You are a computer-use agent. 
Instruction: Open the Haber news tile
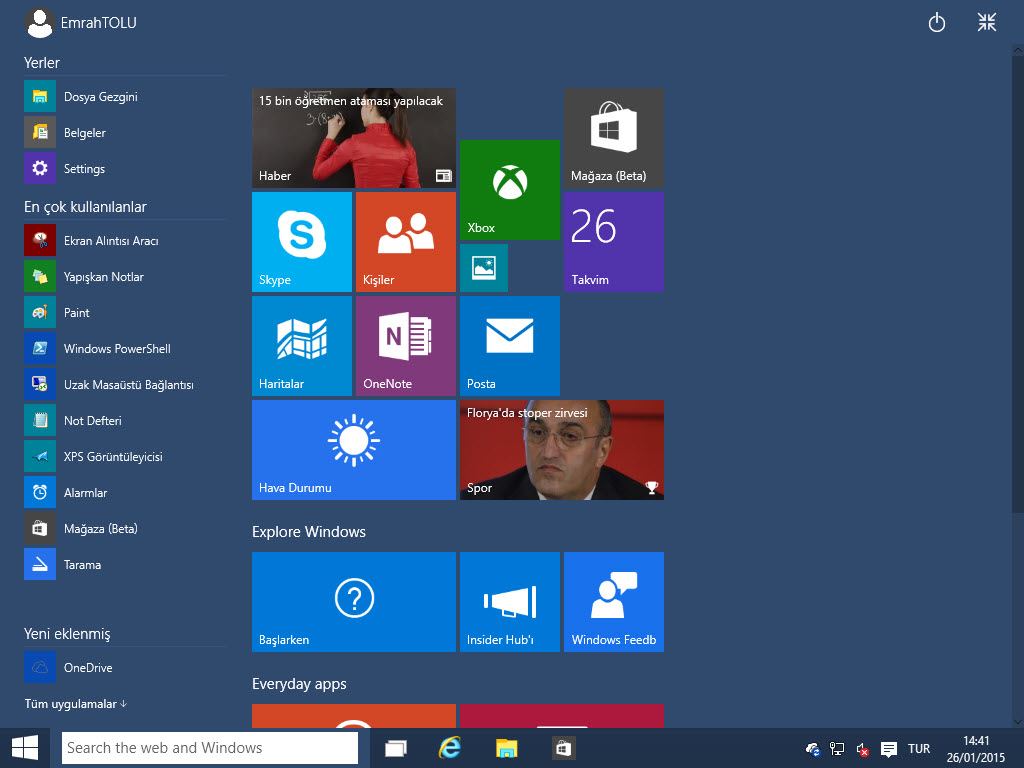point(354,138)
